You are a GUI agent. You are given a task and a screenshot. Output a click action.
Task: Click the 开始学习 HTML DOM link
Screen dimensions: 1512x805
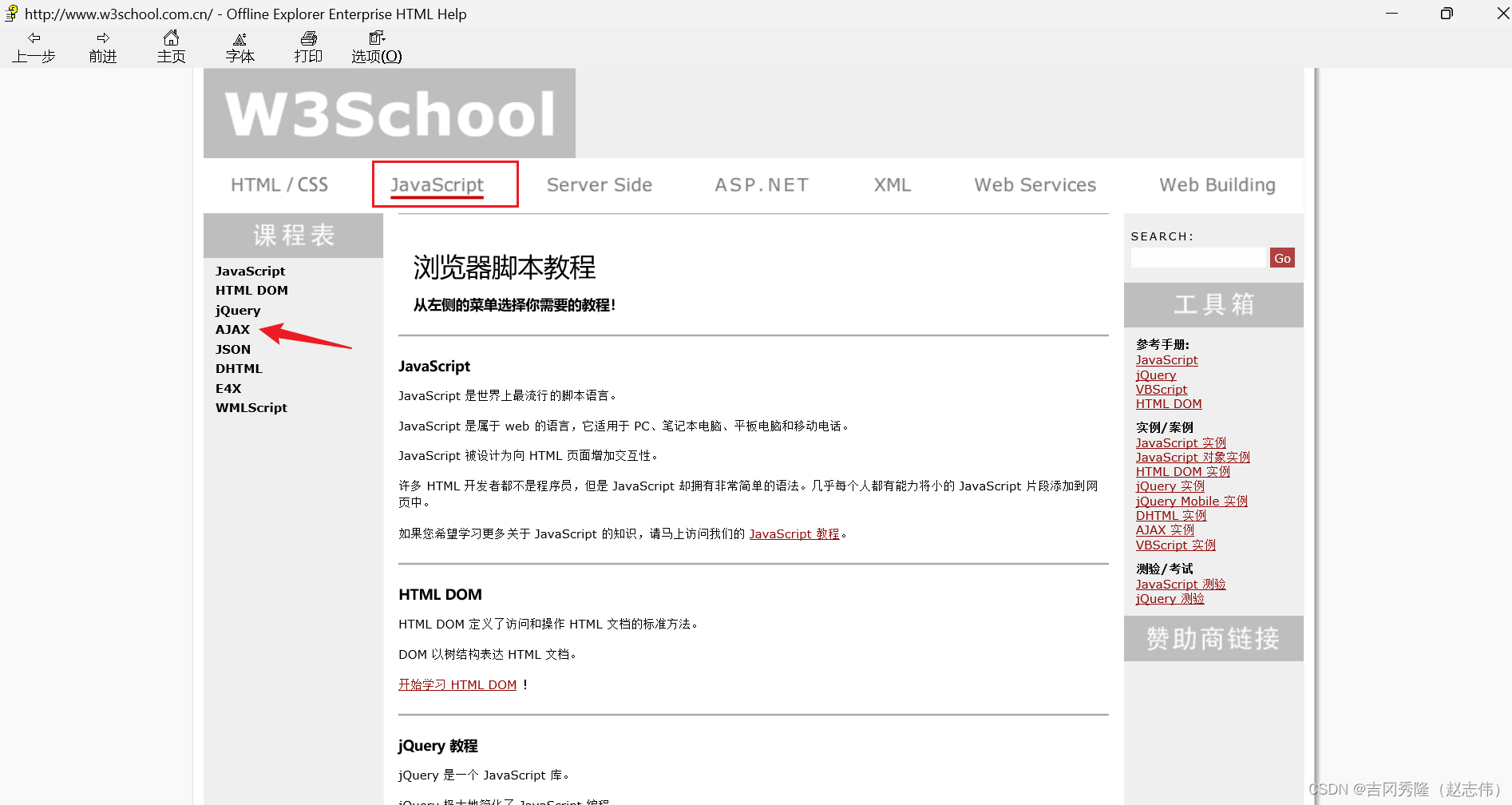457,684
